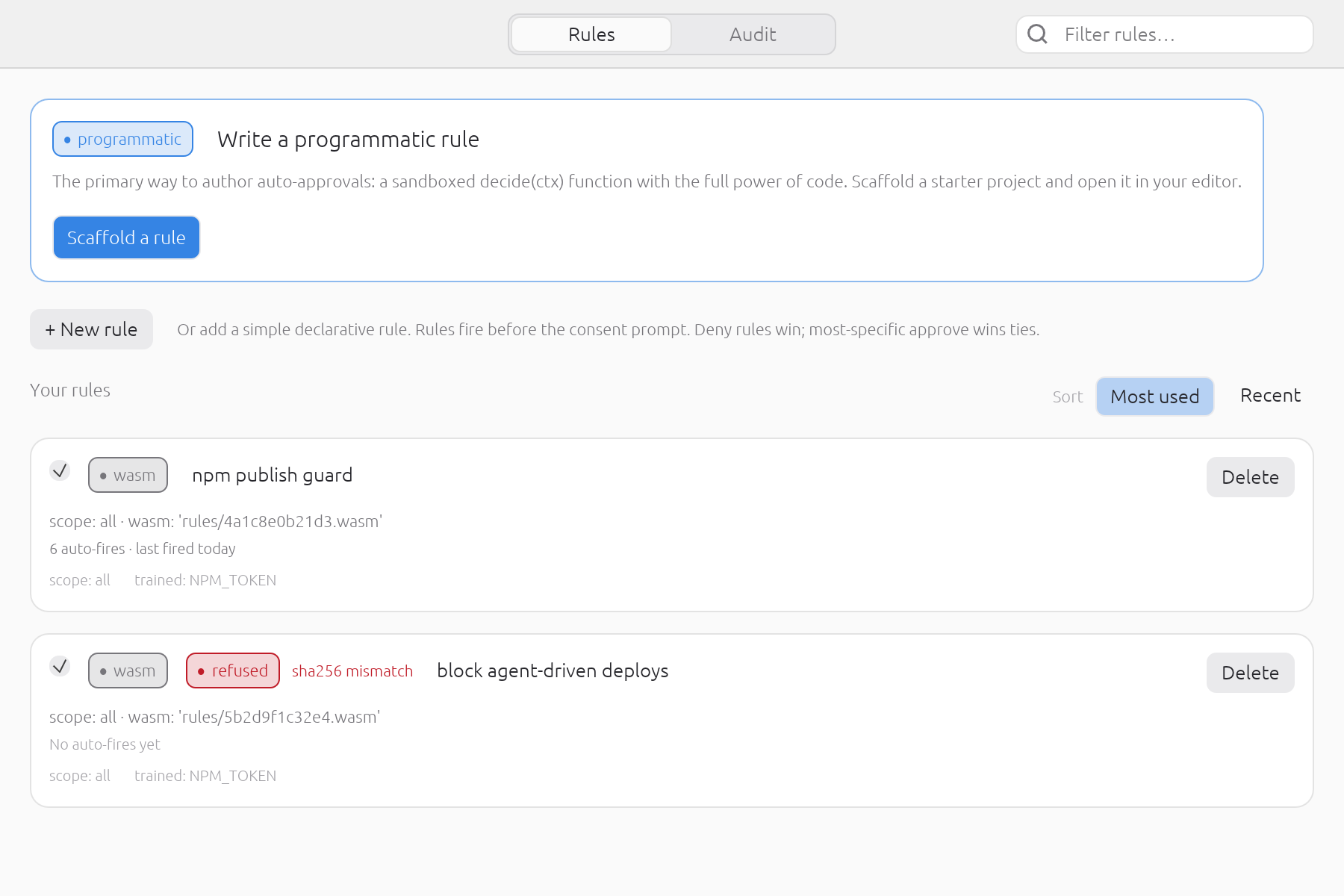The image size is (1344, 896).
Task: Click the search magnifier icon
Action: [x=1037, y=34]
